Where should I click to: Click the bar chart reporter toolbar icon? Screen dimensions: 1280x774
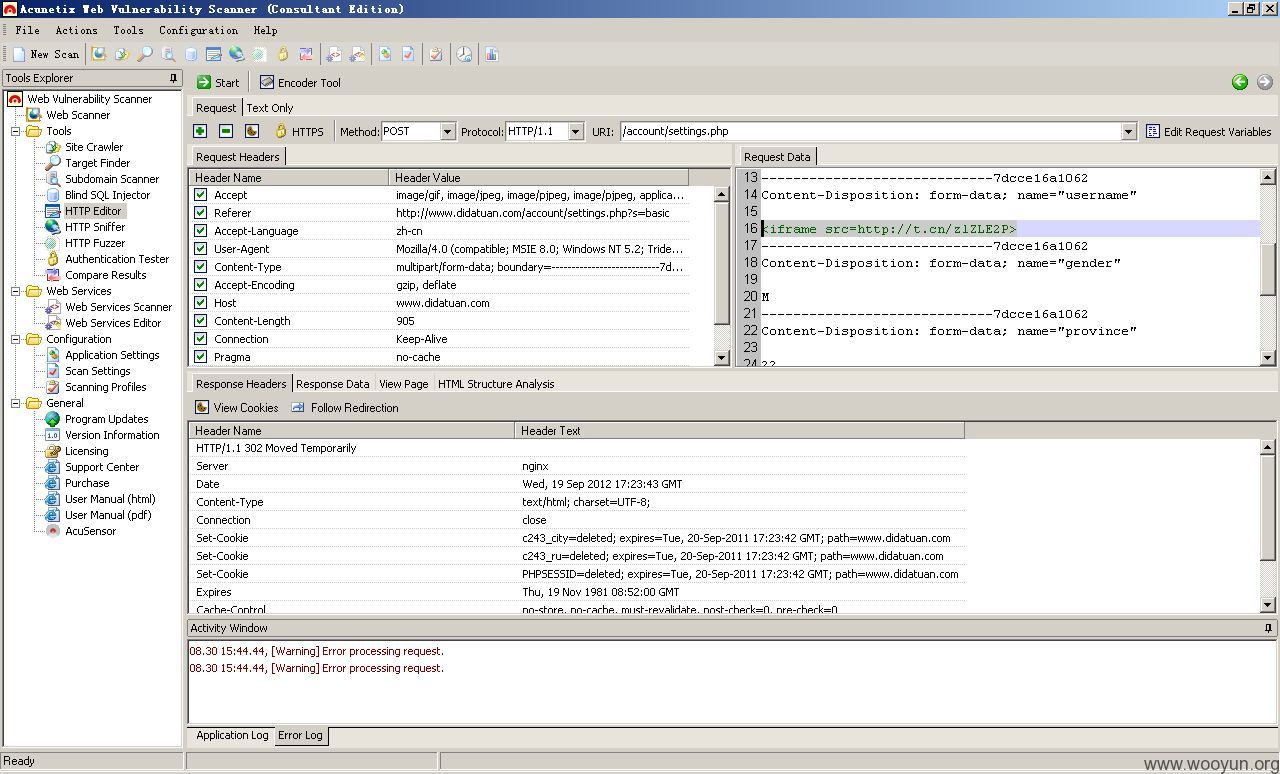tap(492, 54)
